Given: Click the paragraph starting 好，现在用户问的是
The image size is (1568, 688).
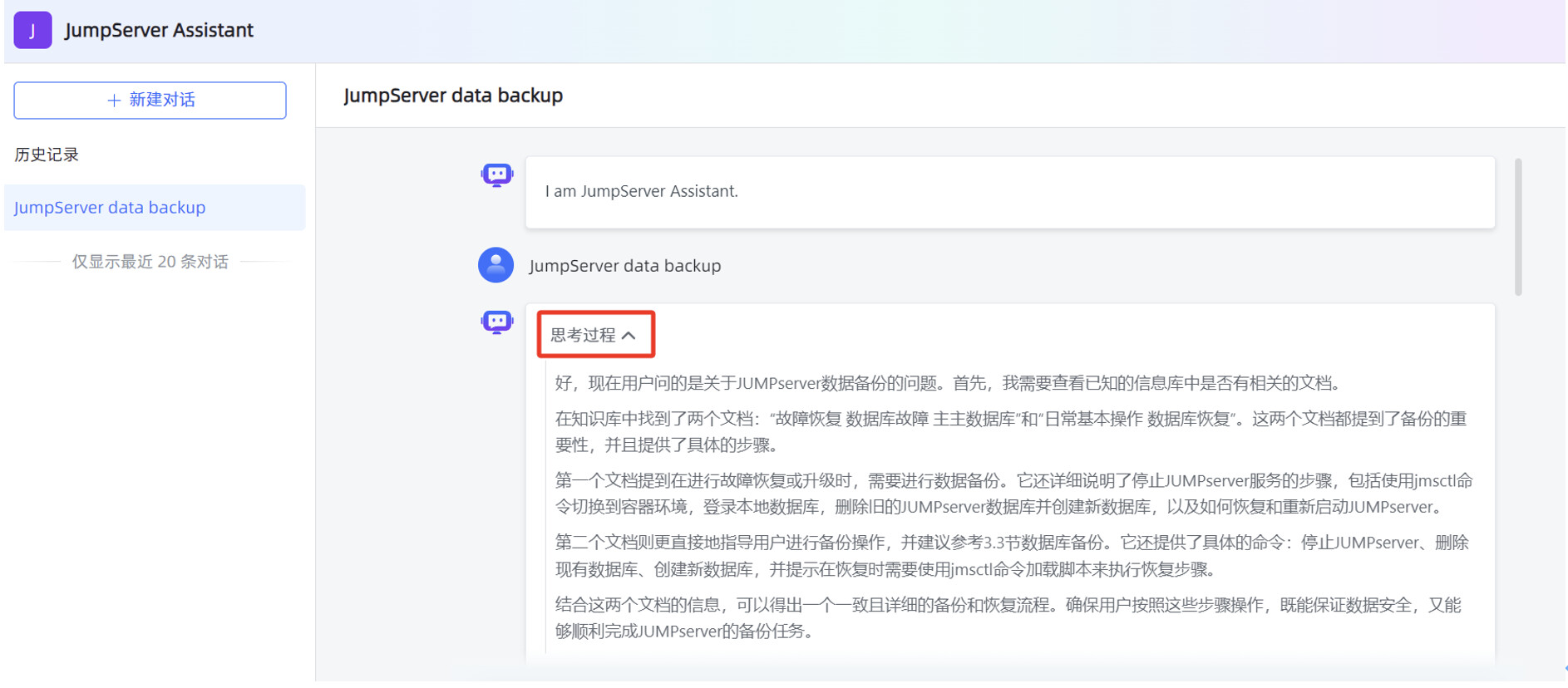Looking at the screenshot, I should coord(949,383).
